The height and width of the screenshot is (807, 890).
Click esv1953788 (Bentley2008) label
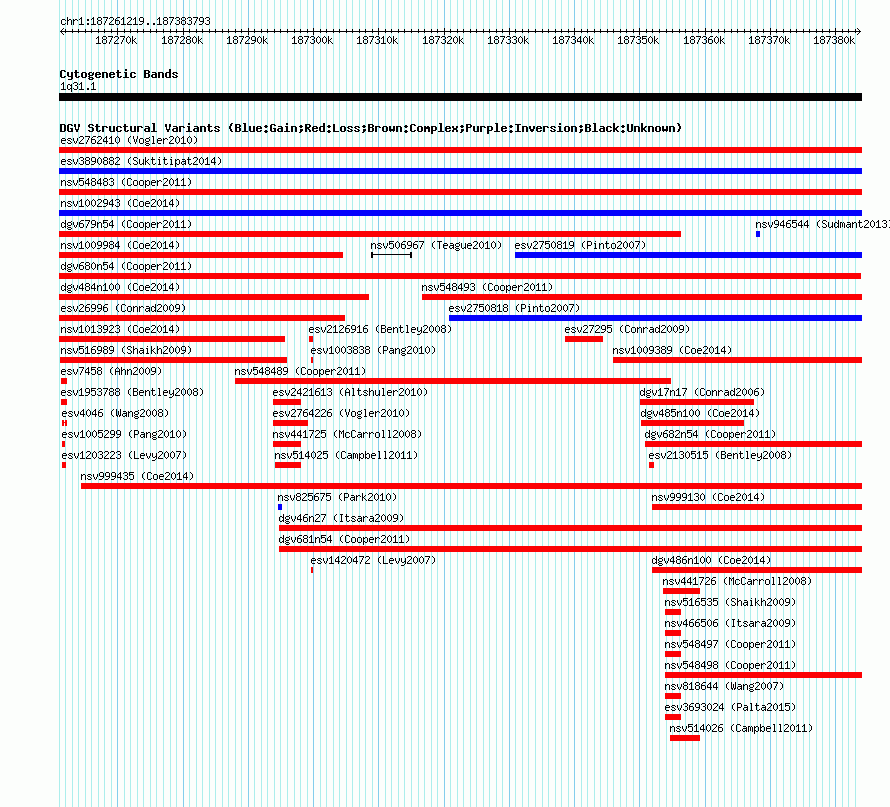[x=132, y=392]
